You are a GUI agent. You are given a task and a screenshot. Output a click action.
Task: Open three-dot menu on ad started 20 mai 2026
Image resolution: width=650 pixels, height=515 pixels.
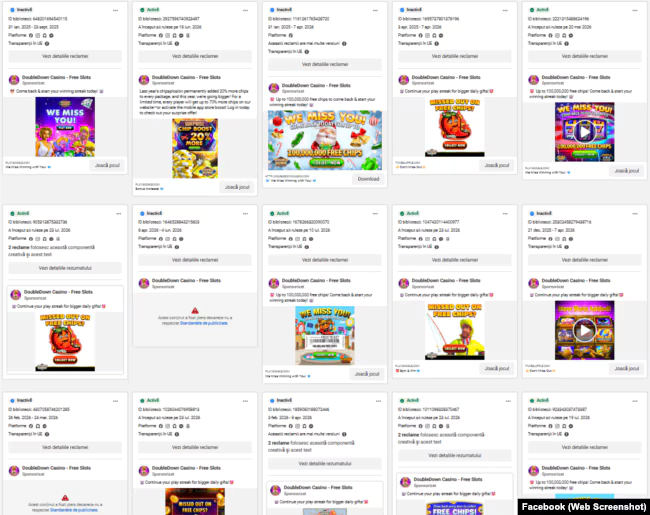click(x=635, y=10)
